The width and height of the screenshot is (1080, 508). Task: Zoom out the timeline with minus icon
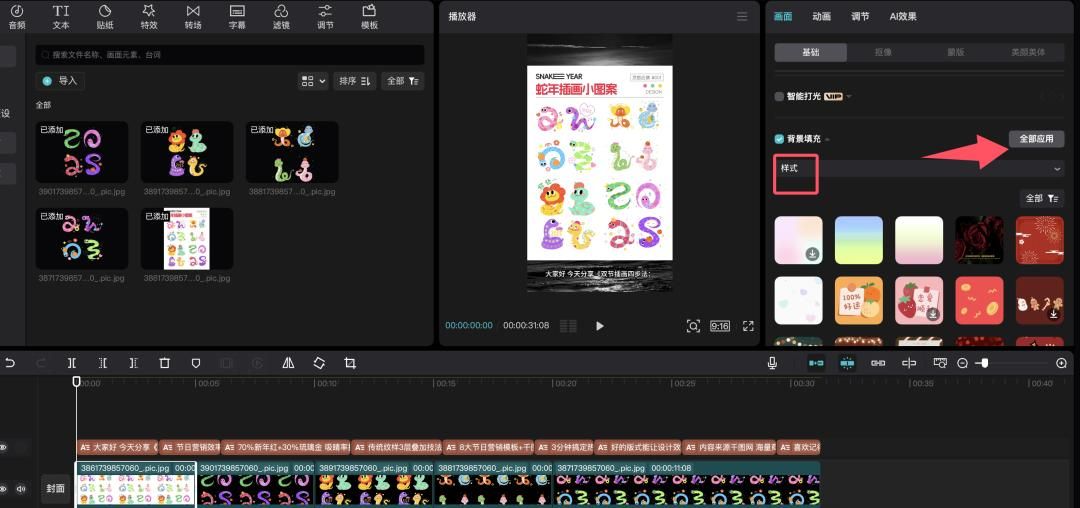tap(963, 363)
